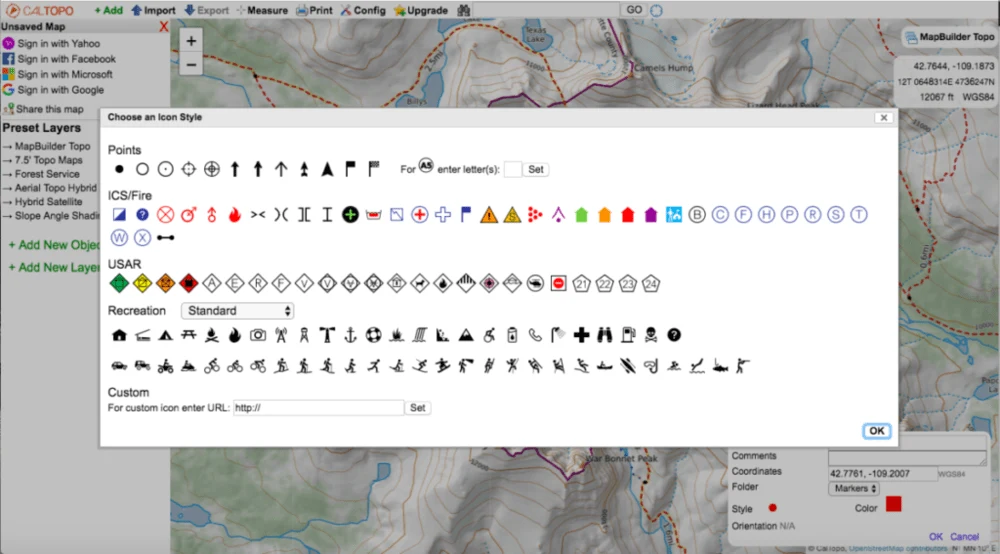Select the green USAR diamond icon
This screenshot has width=1000, height=554.
119,284
